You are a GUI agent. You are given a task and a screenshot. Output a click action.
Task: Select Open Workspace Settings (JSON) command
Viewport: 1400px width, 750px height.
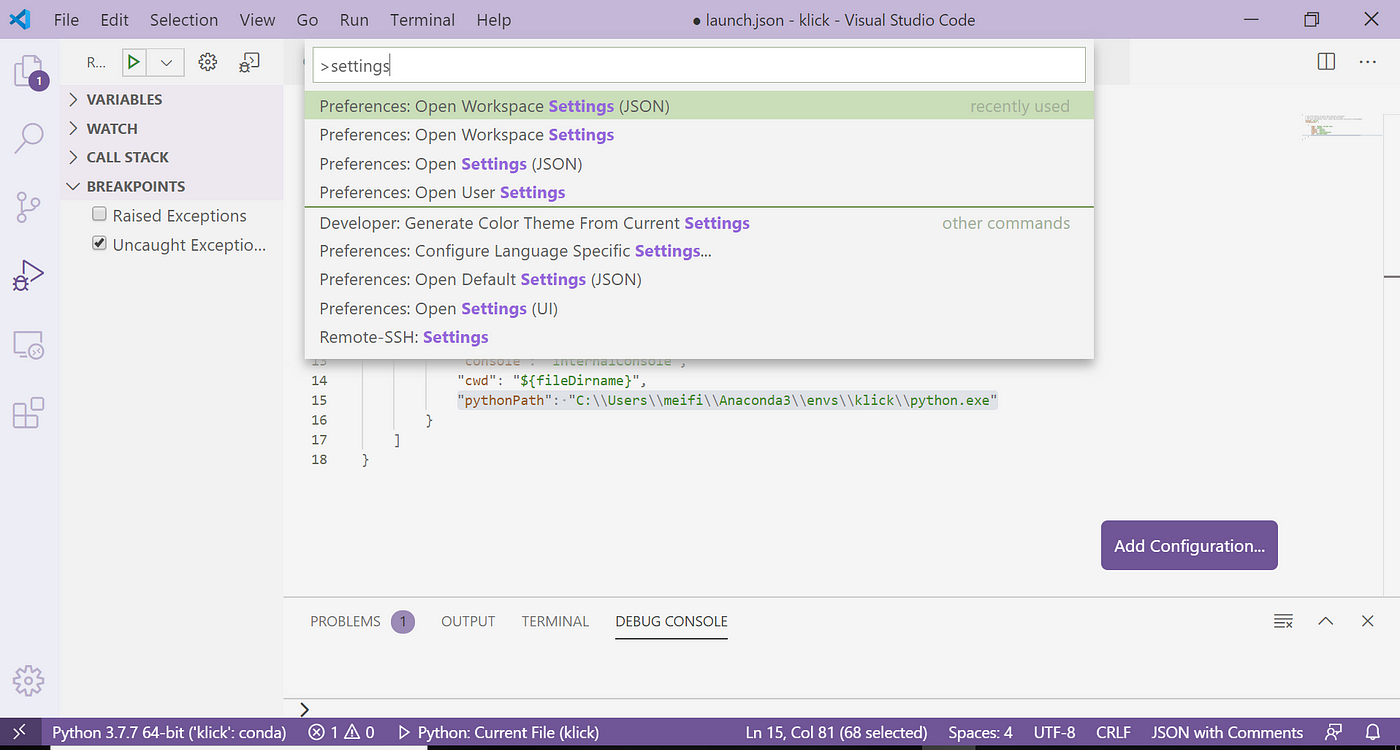pos(699,106)
